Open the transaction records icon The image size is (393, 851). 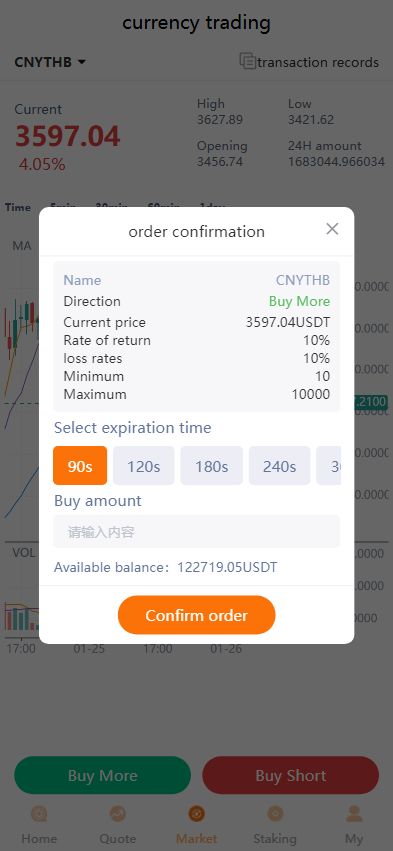coord(248,61)
